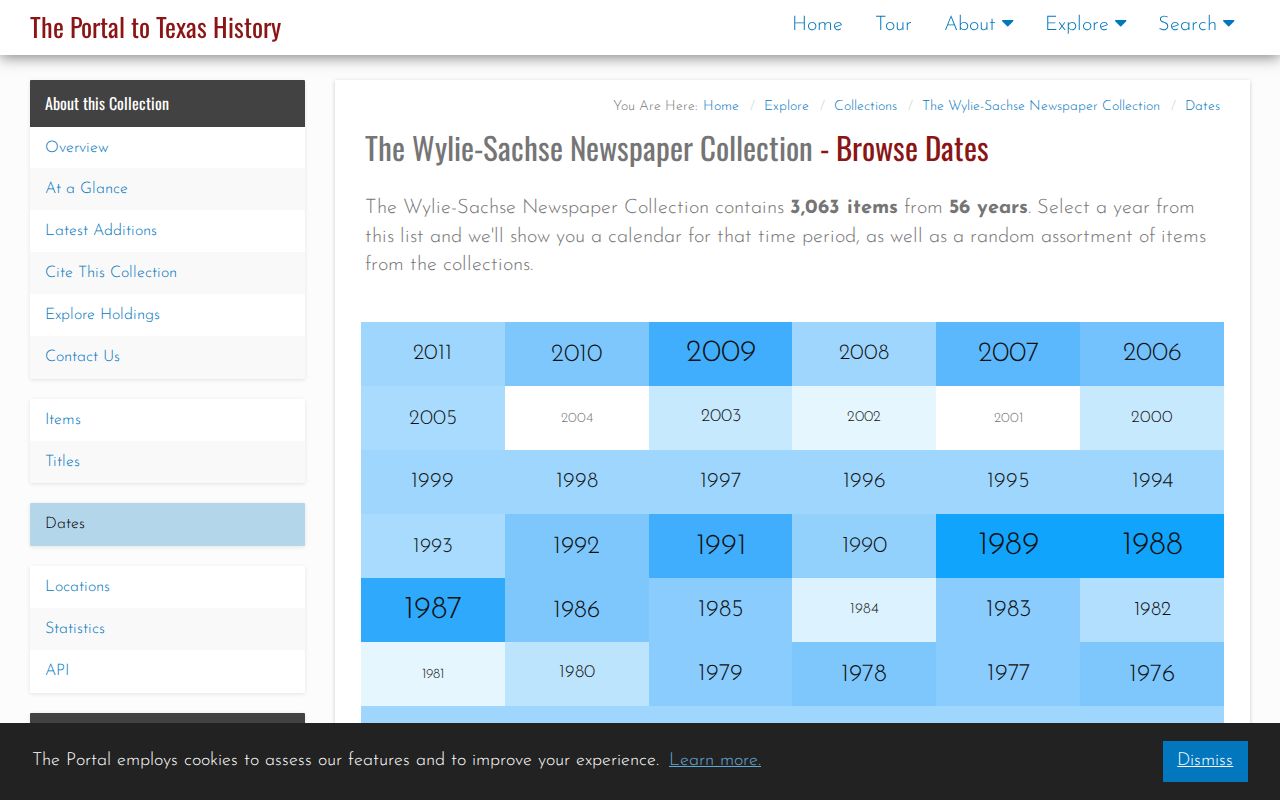
Task: Open the year 2001 tile
Action: pyautogui.click(x=1008, y=417)
